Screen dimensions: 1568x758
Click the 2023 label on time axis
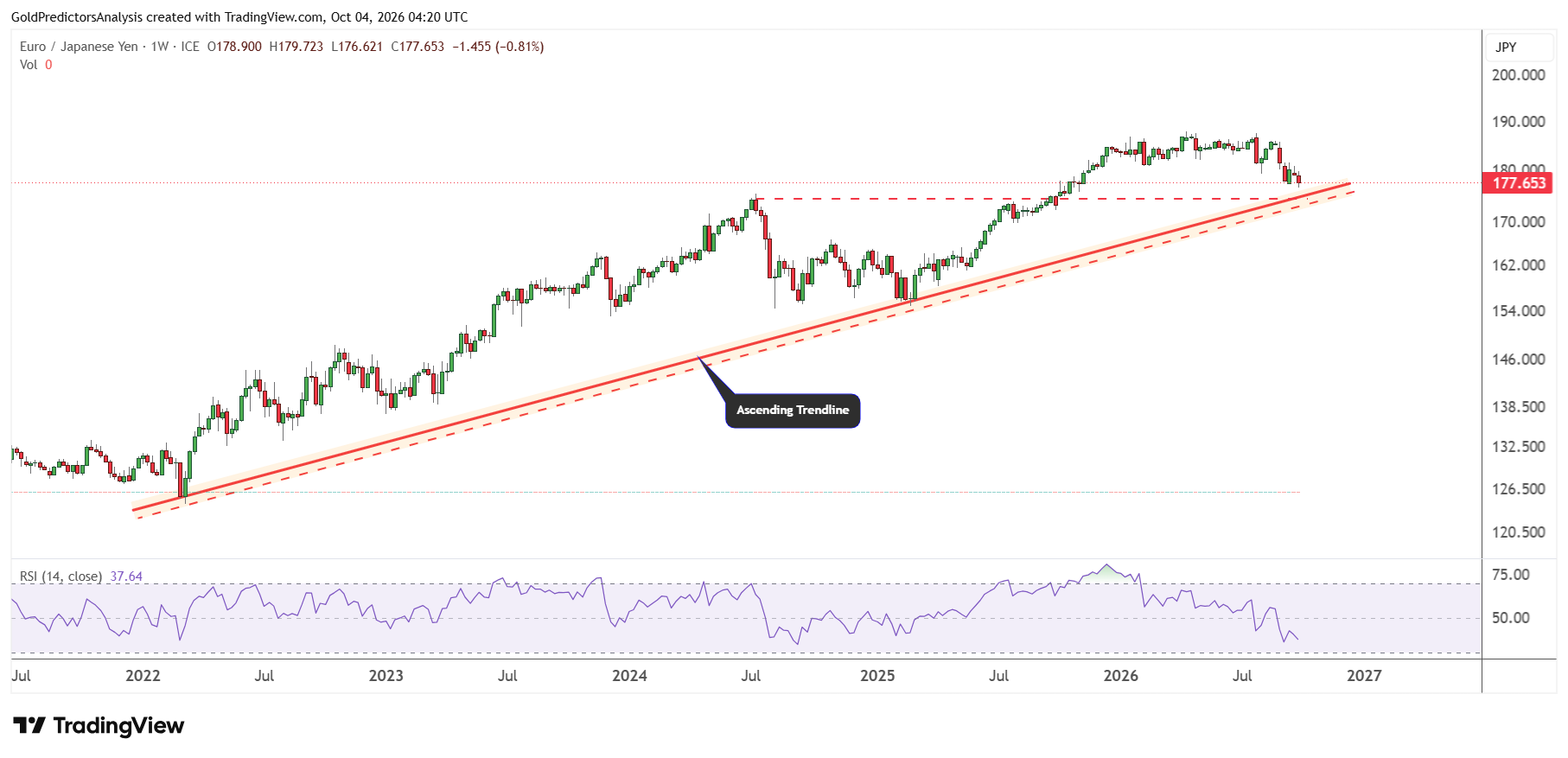point(386,676)
